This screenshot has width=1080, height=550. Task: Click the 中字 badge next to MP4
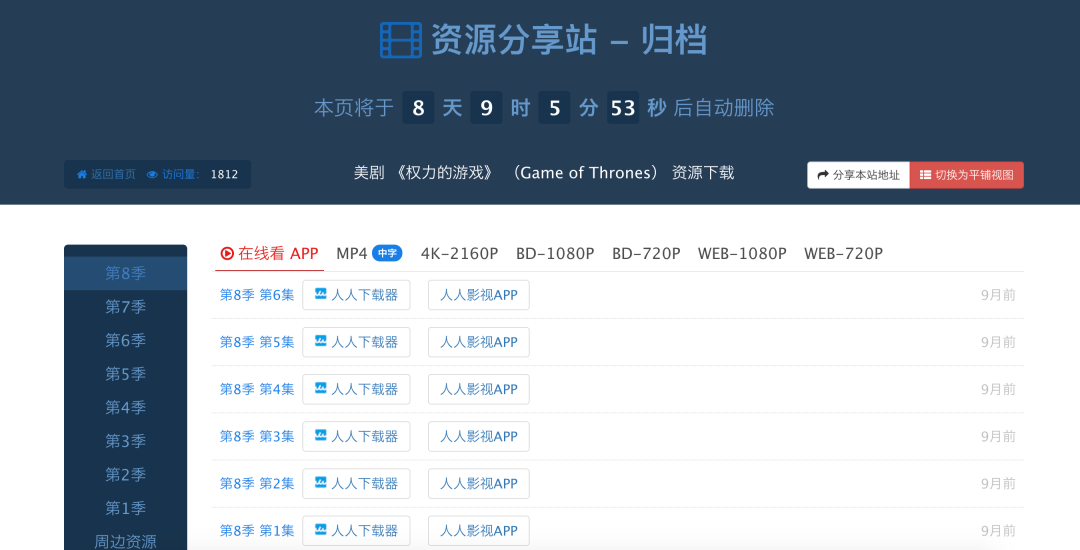(x=387, y=253)
